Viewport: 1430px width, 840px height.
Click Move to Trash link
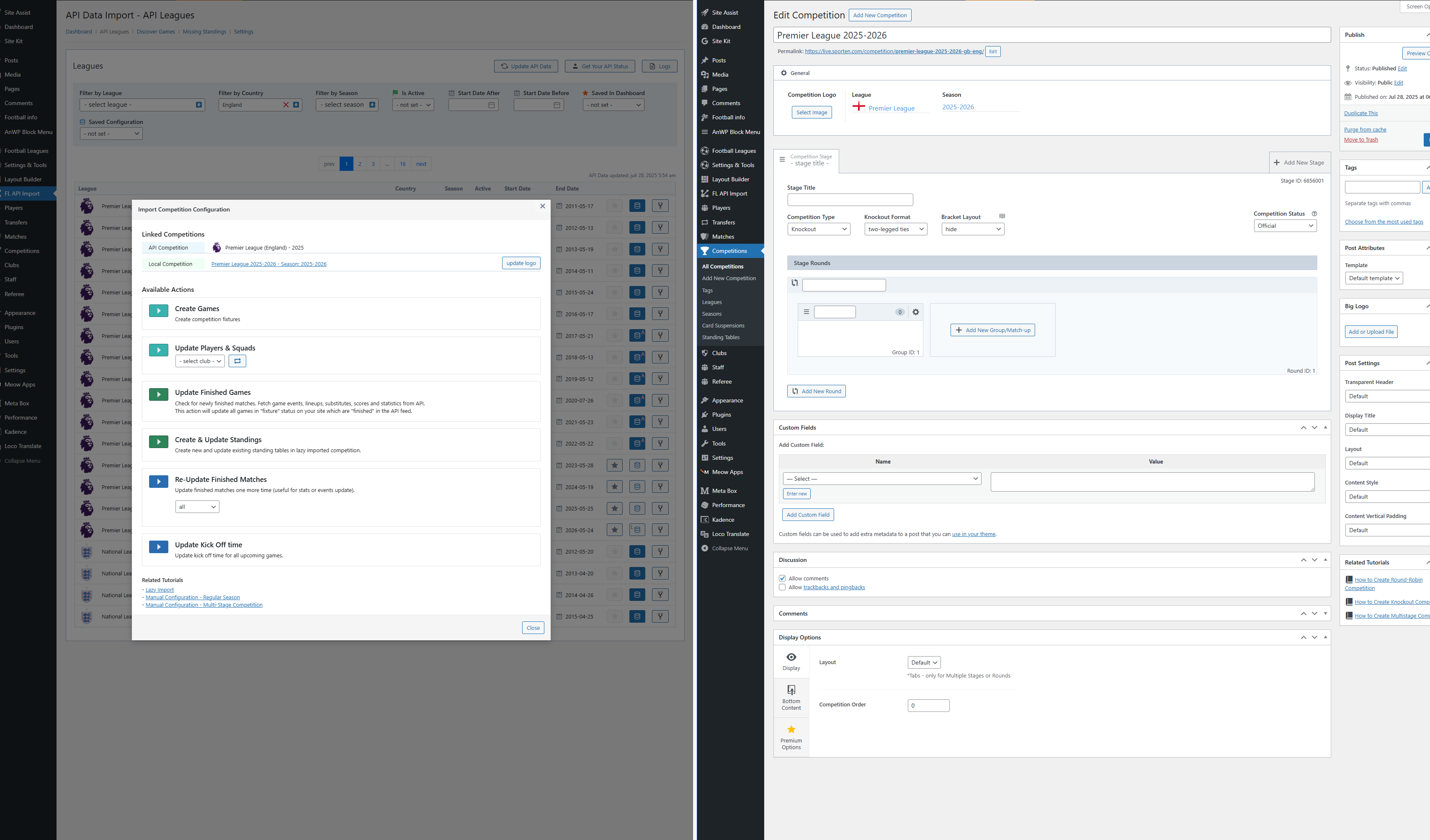1361,140
